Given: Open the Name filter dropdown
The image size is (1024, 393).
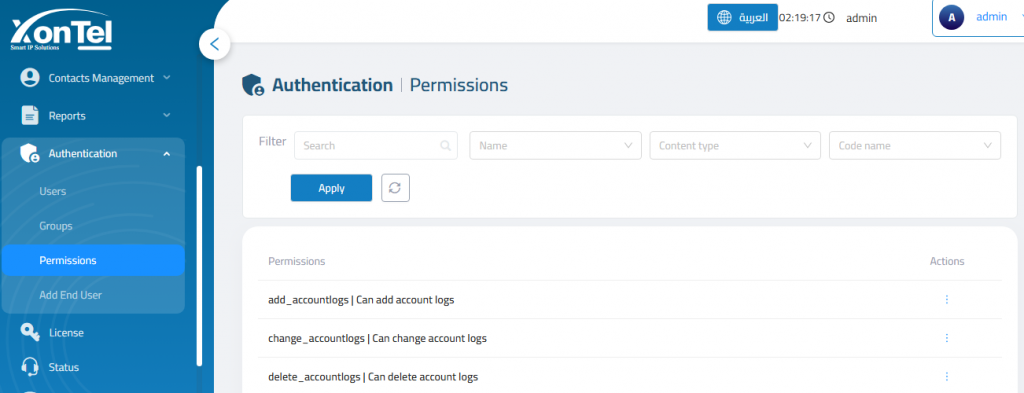Looking at the screenshot, I should click(x=555, y=146).
